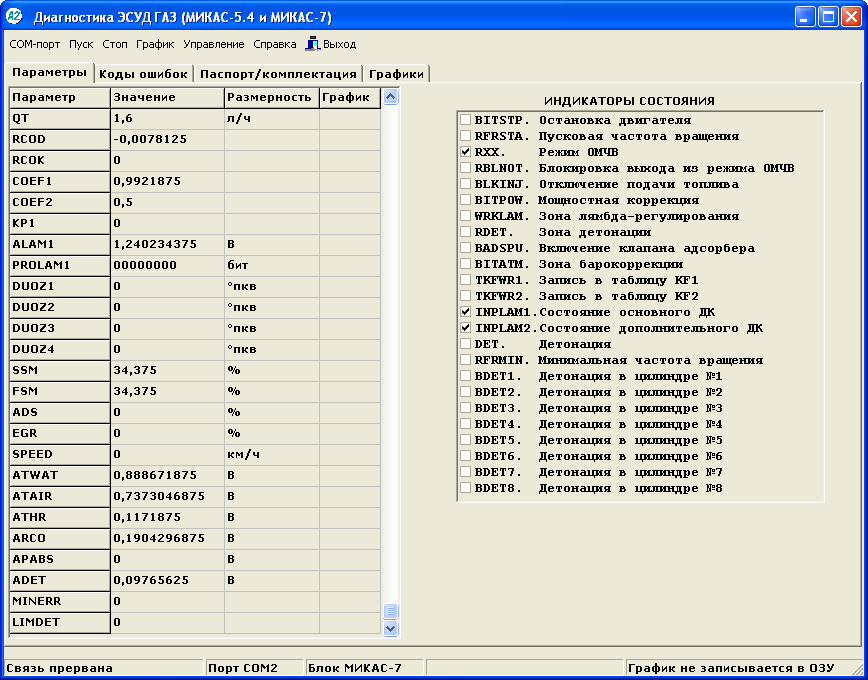Viewport: 868px width, 680px height.
Task: Check the WRKLAM lambda regulation checkbox
Action: (x=466, y=216)
